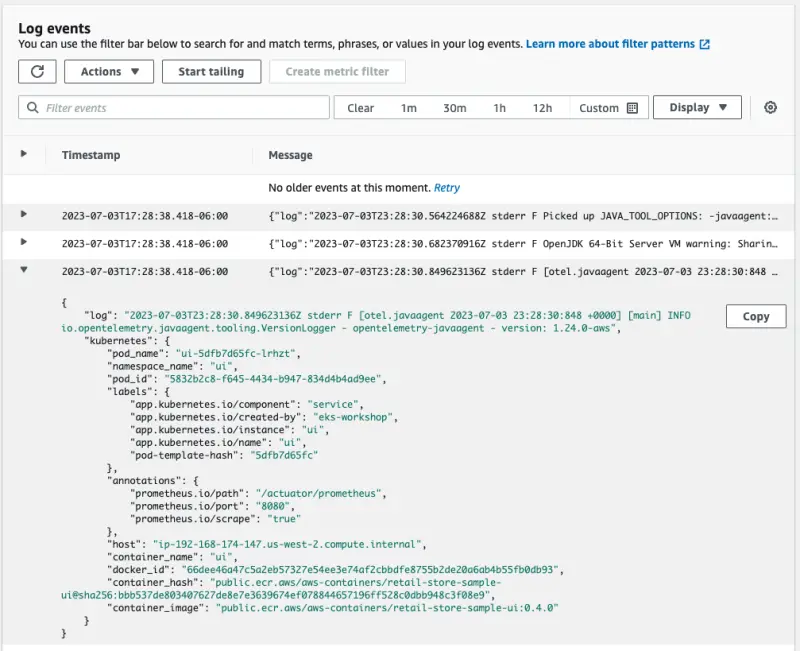Expand the OpenJDK 64-Bit Server VM log row

tap(24, 242)
